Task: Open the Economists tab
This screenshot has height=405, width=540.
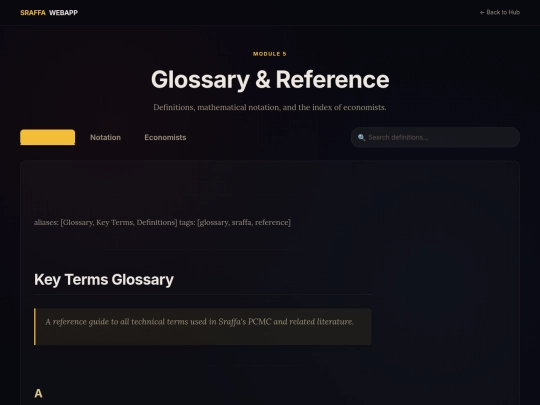Action: pos(165,137)
